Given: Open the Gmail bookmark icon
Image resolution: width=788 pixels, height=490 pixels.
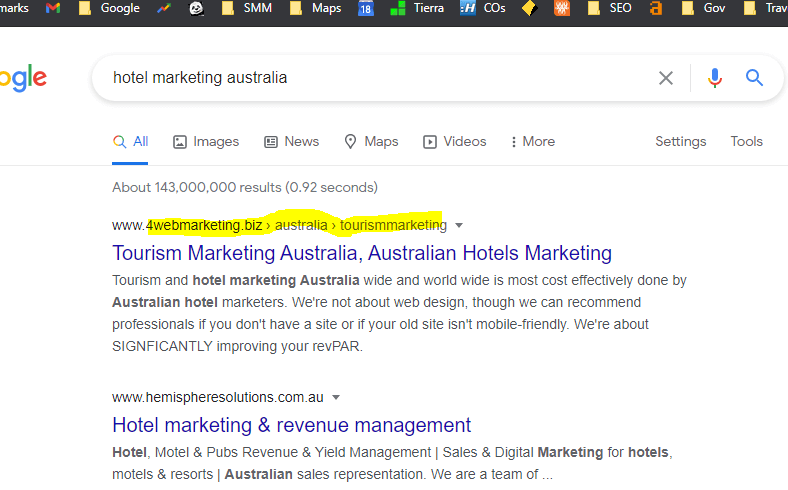Looking at the screenshot, I should click(x=53, y=8).
